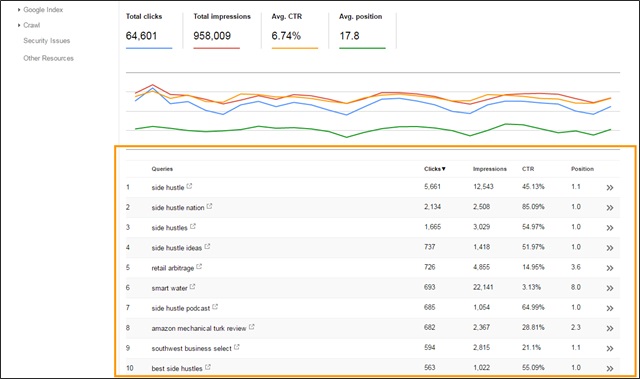640x379 pixels.
Task: Toggle the Avg. CTR metric
Action: (x=294, y=31)
